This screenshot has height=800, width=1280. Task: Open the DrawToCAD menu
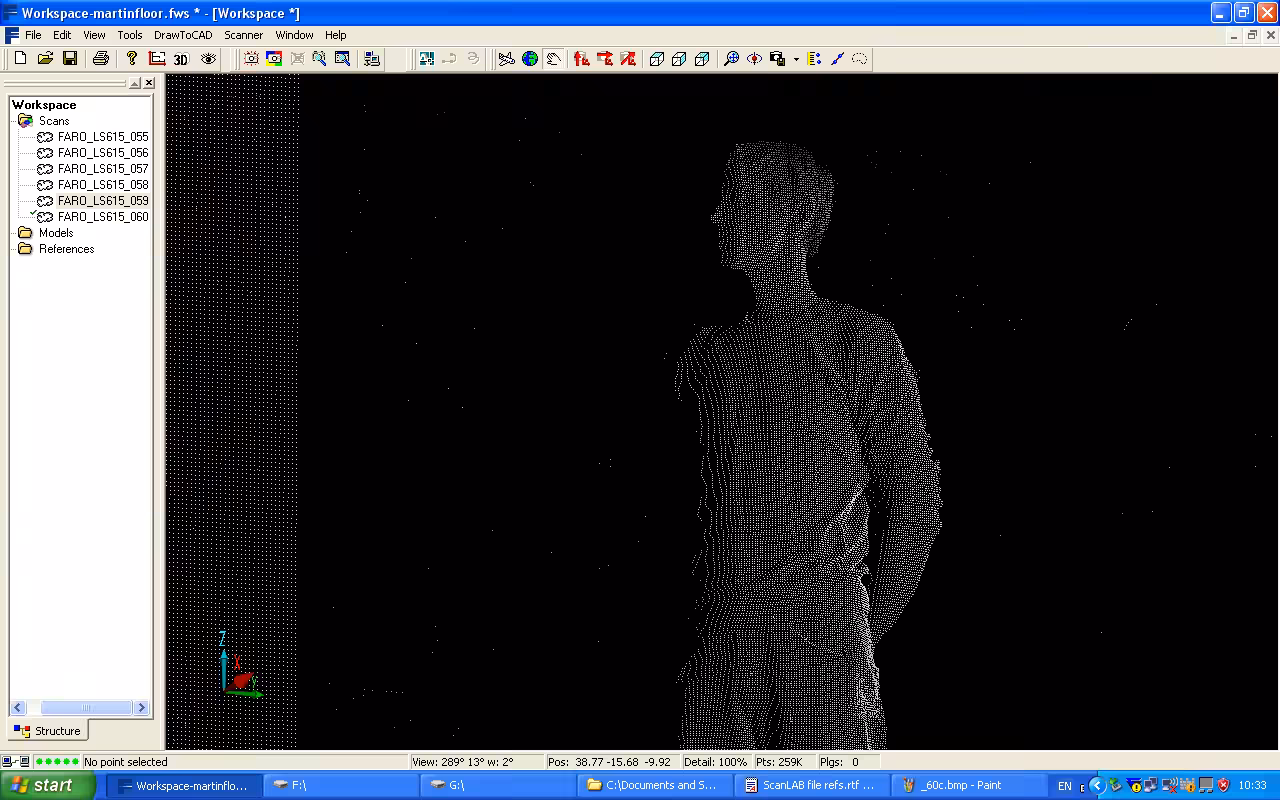point(183,35)
